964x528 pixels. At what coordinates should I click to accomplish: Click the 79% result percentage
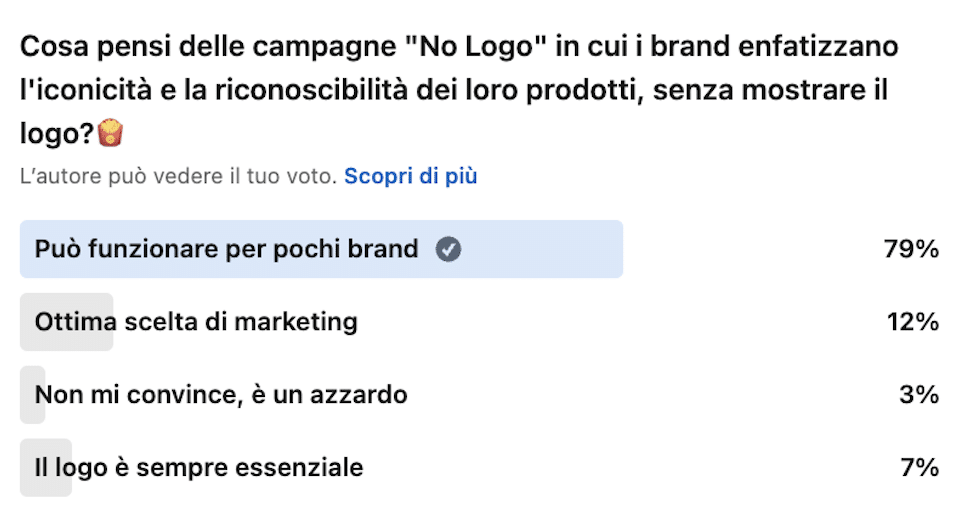pyautogui.click(x=910, y=250)
